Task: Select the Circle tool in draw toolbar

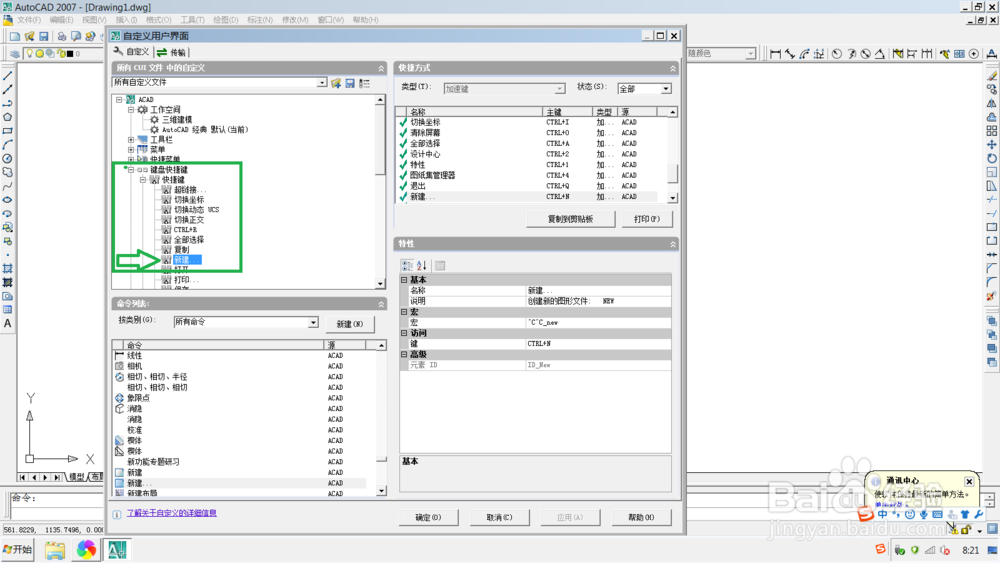Action: point(8,159)
